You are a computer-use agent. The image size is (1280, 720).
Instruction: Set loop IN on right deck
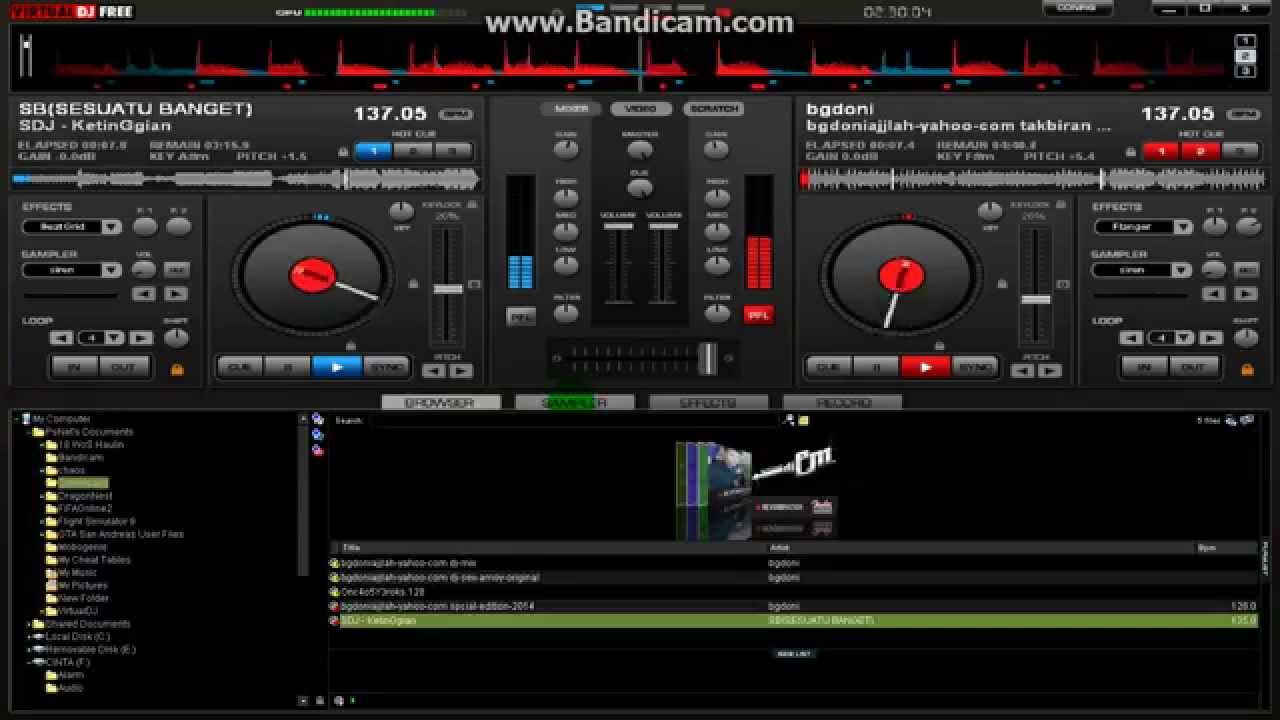pyautogui.click(x=1145, y=367)
